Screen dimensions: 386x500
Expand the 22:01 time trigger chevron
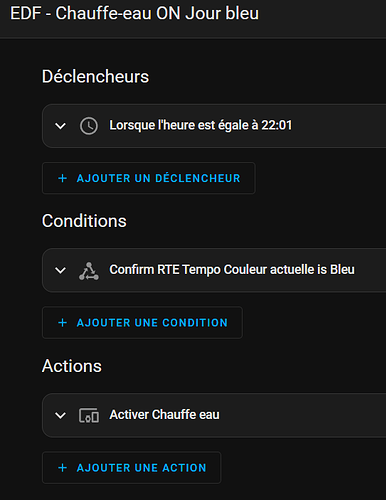[x=60, y=126]
